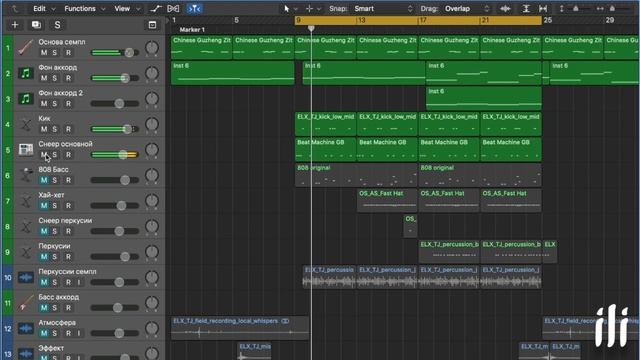Select first ELX_TJ_kick_low_mid region

(325, 124)
